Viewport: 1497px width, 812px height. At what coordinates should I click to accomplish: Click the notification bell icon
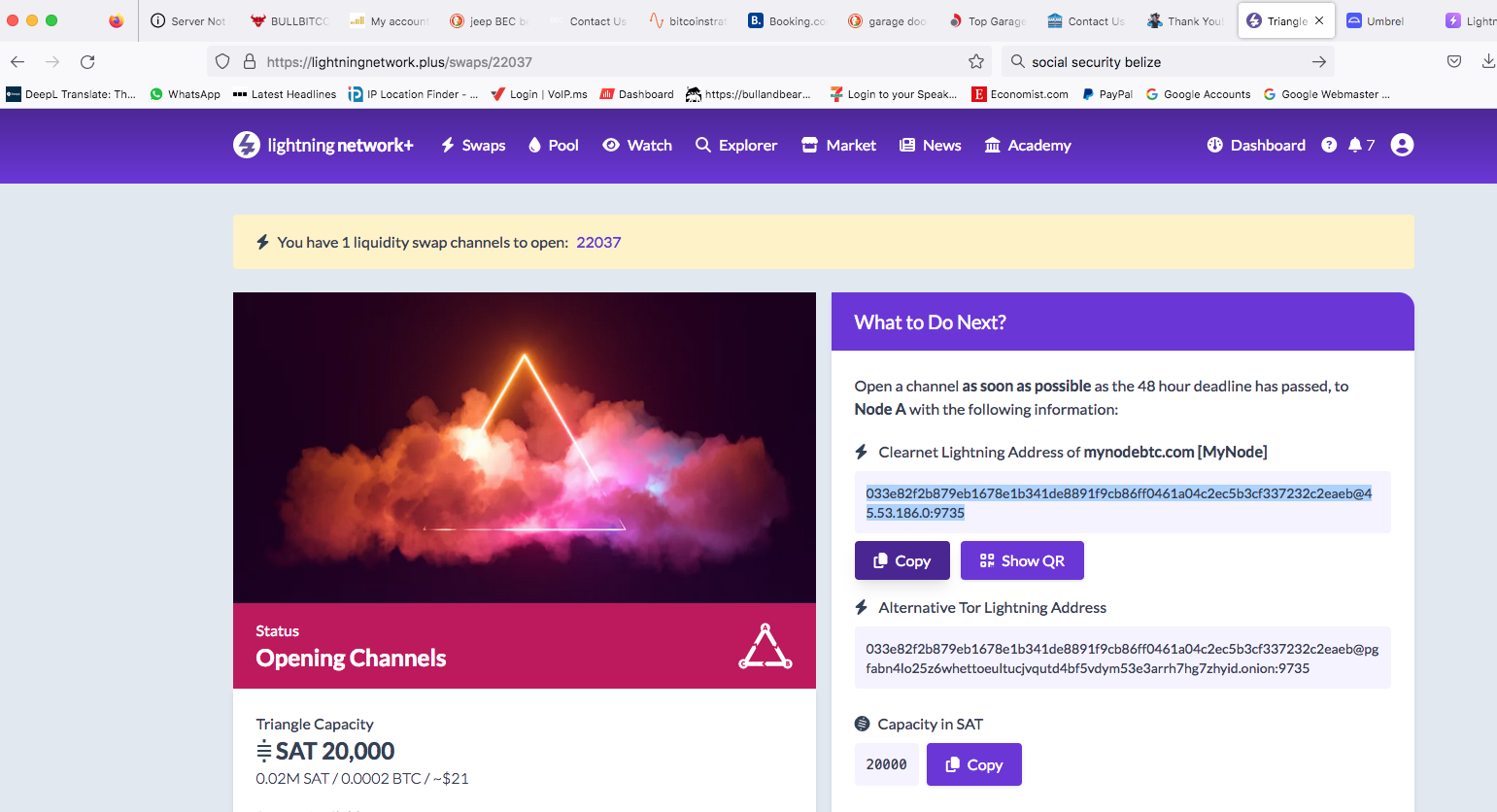point(1355,146)
